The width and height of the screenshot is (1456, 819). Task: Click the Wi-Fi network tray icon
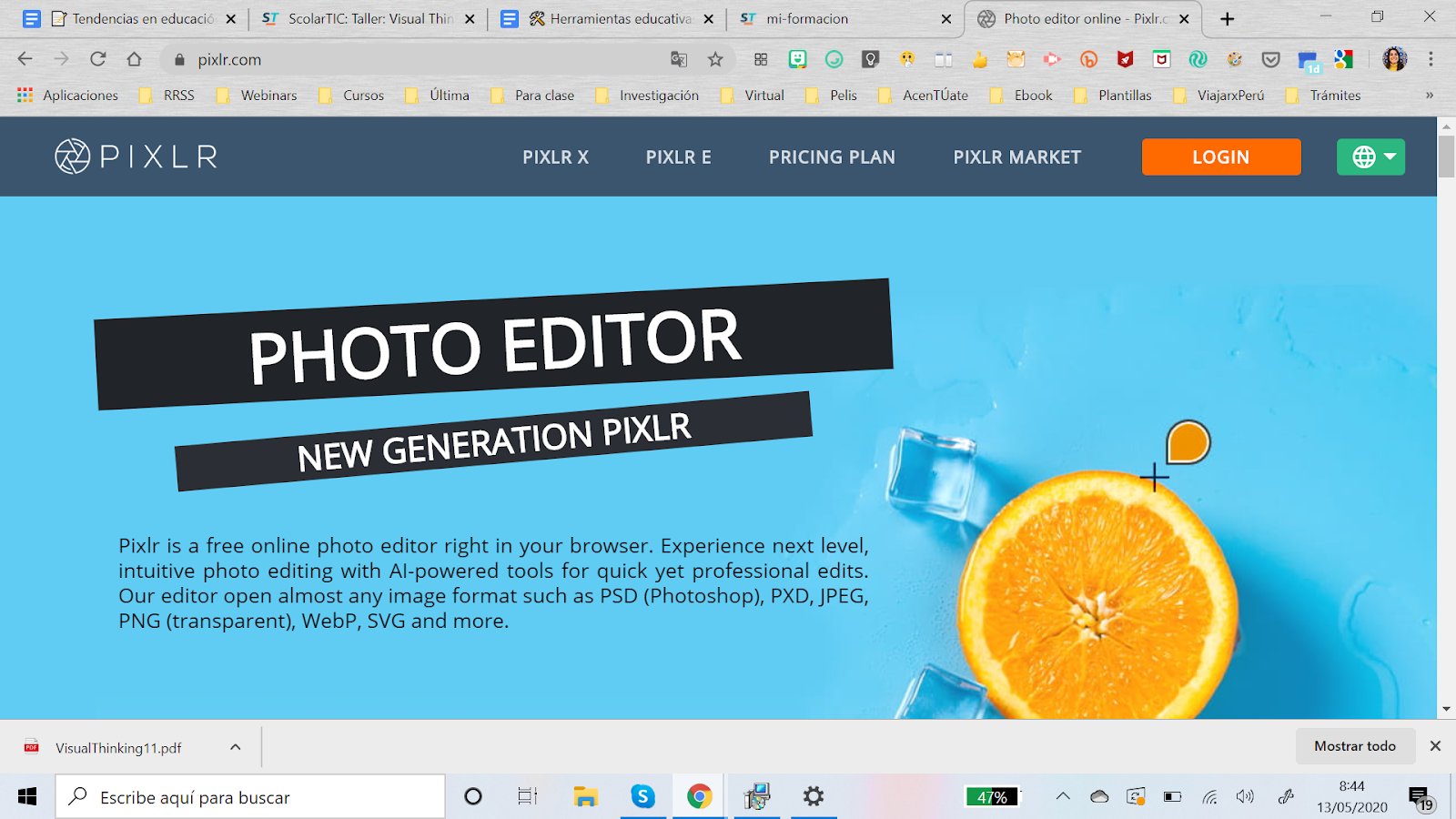[1209, 797]
